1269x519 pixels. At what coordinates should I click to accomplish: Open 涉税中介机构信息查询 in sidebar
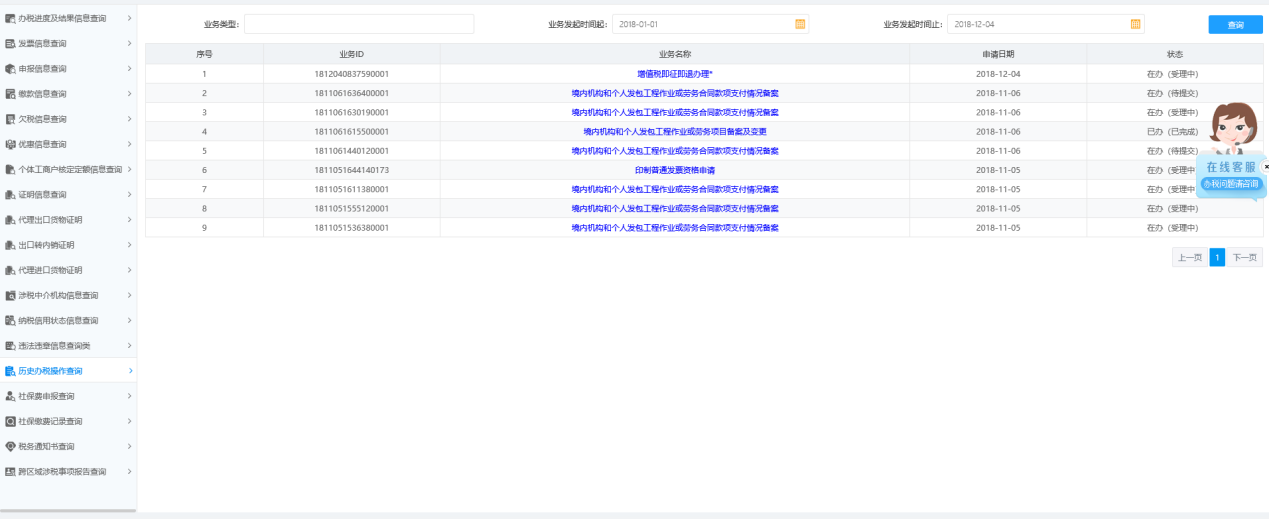tap(58, 295)
